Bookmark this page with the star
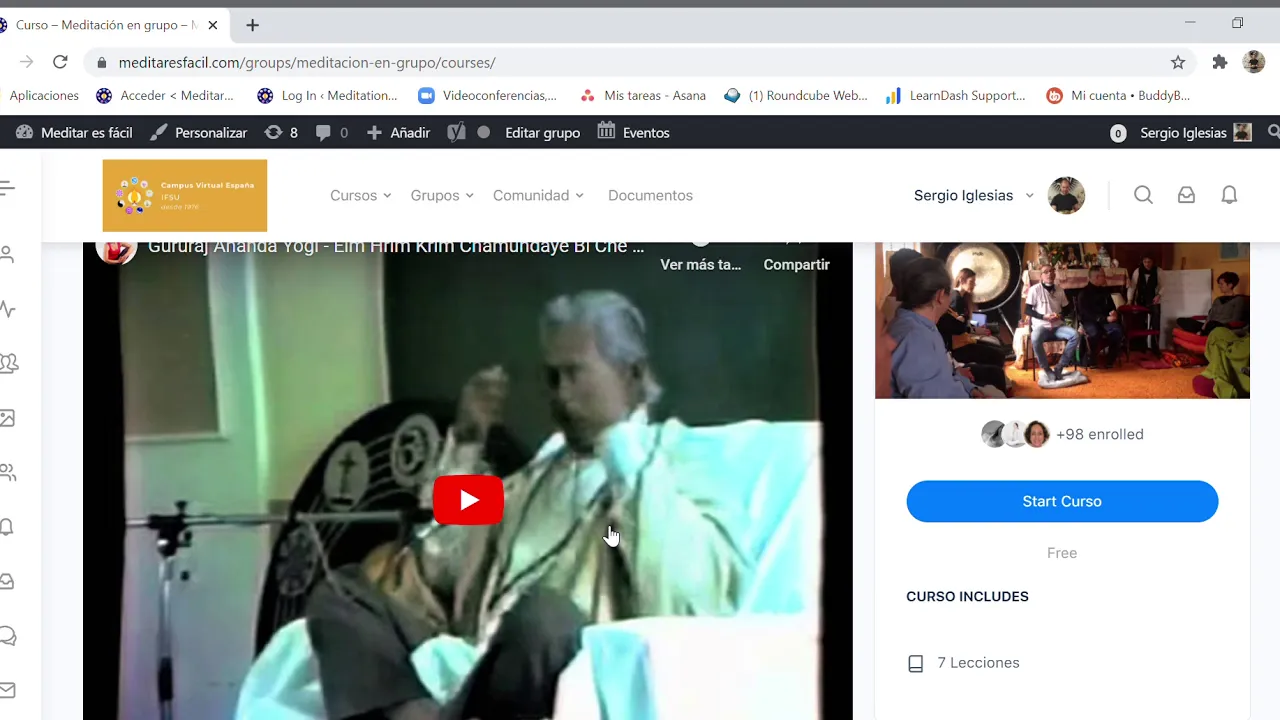Screen dimensions: 1280x720 coord(1178,62)
